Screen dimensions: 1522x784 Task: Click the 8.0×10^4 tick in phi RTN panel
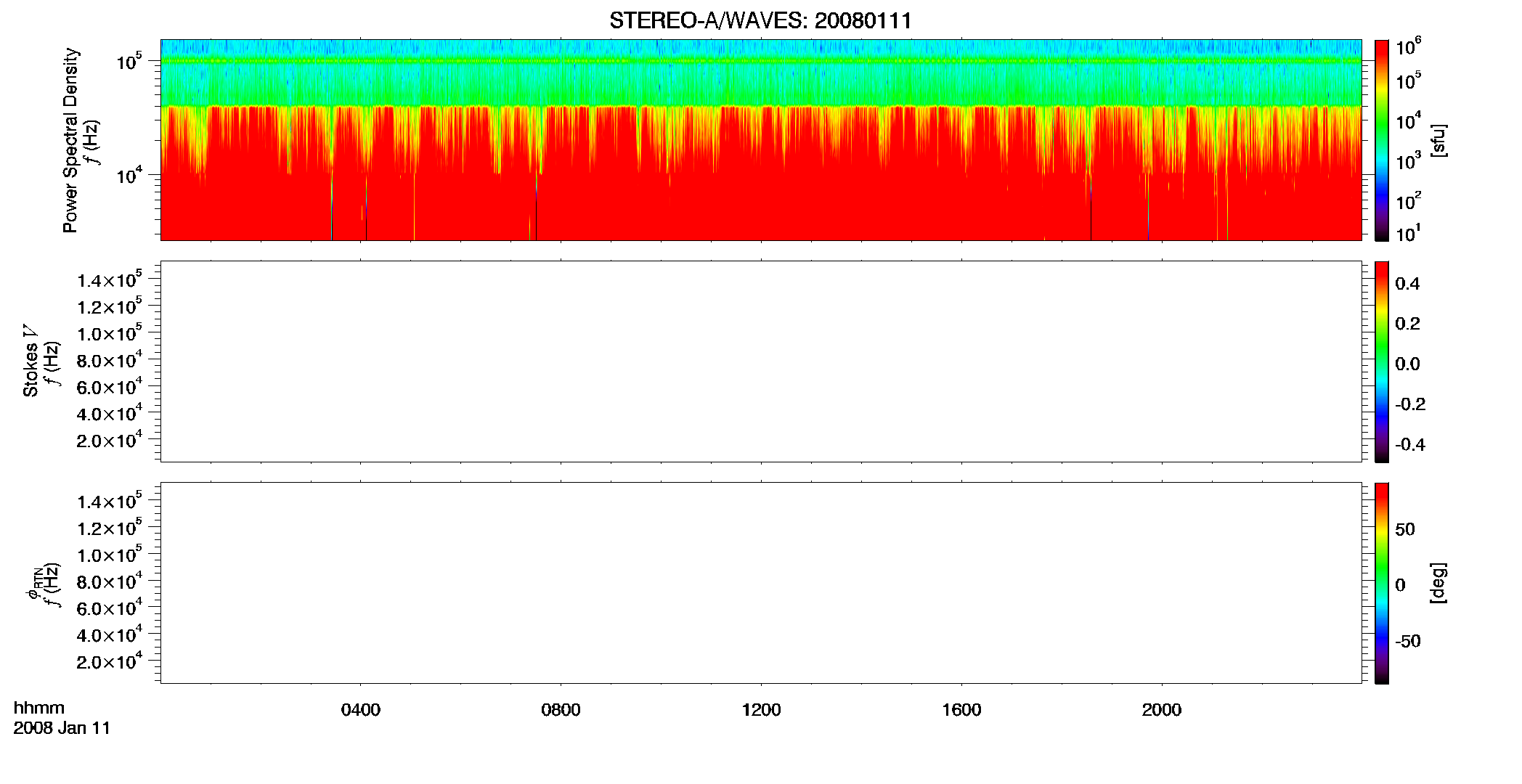(110, 581)
